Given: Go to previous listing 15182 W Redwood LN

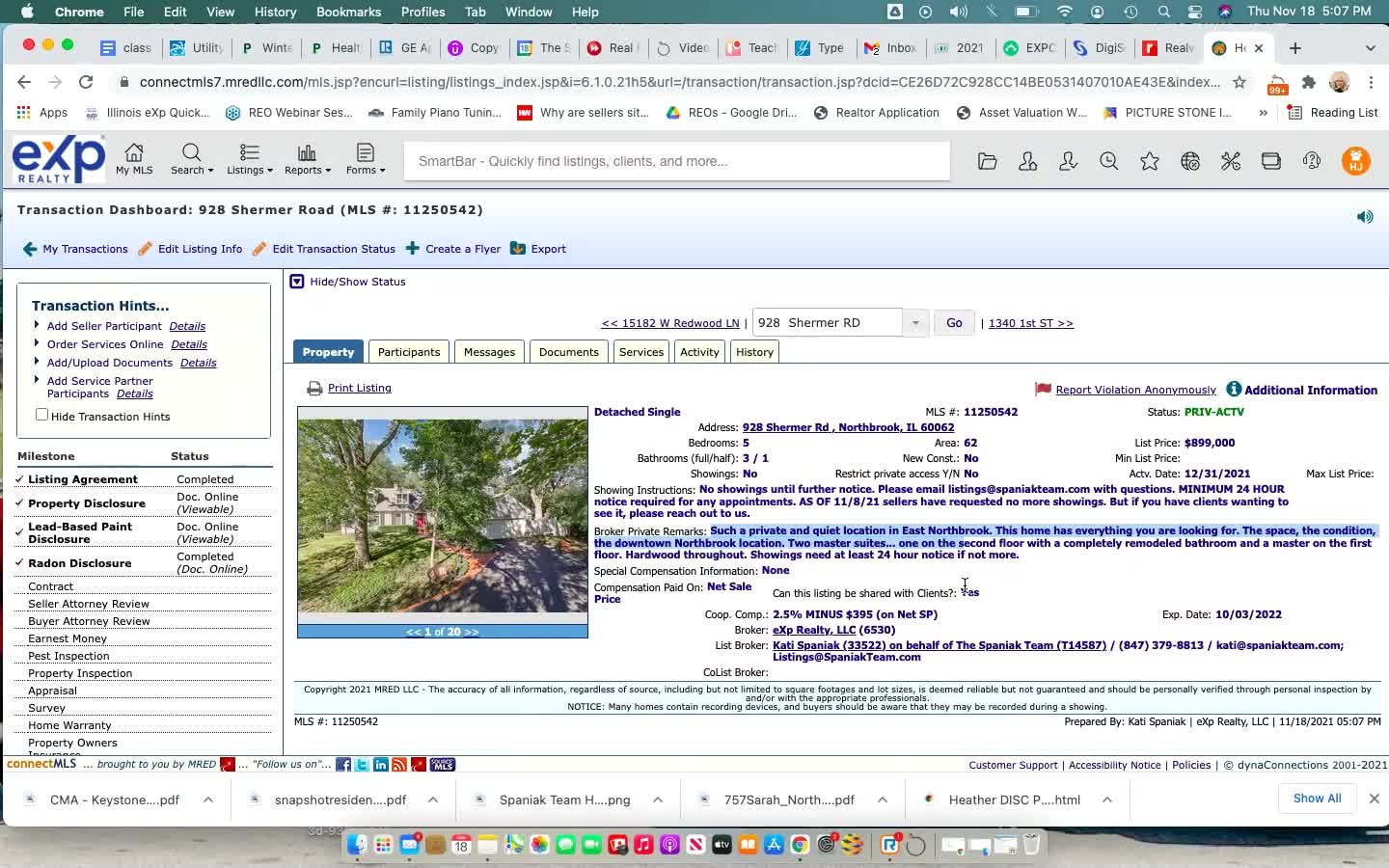Looking at the screenshot, I should coord(670,323).
